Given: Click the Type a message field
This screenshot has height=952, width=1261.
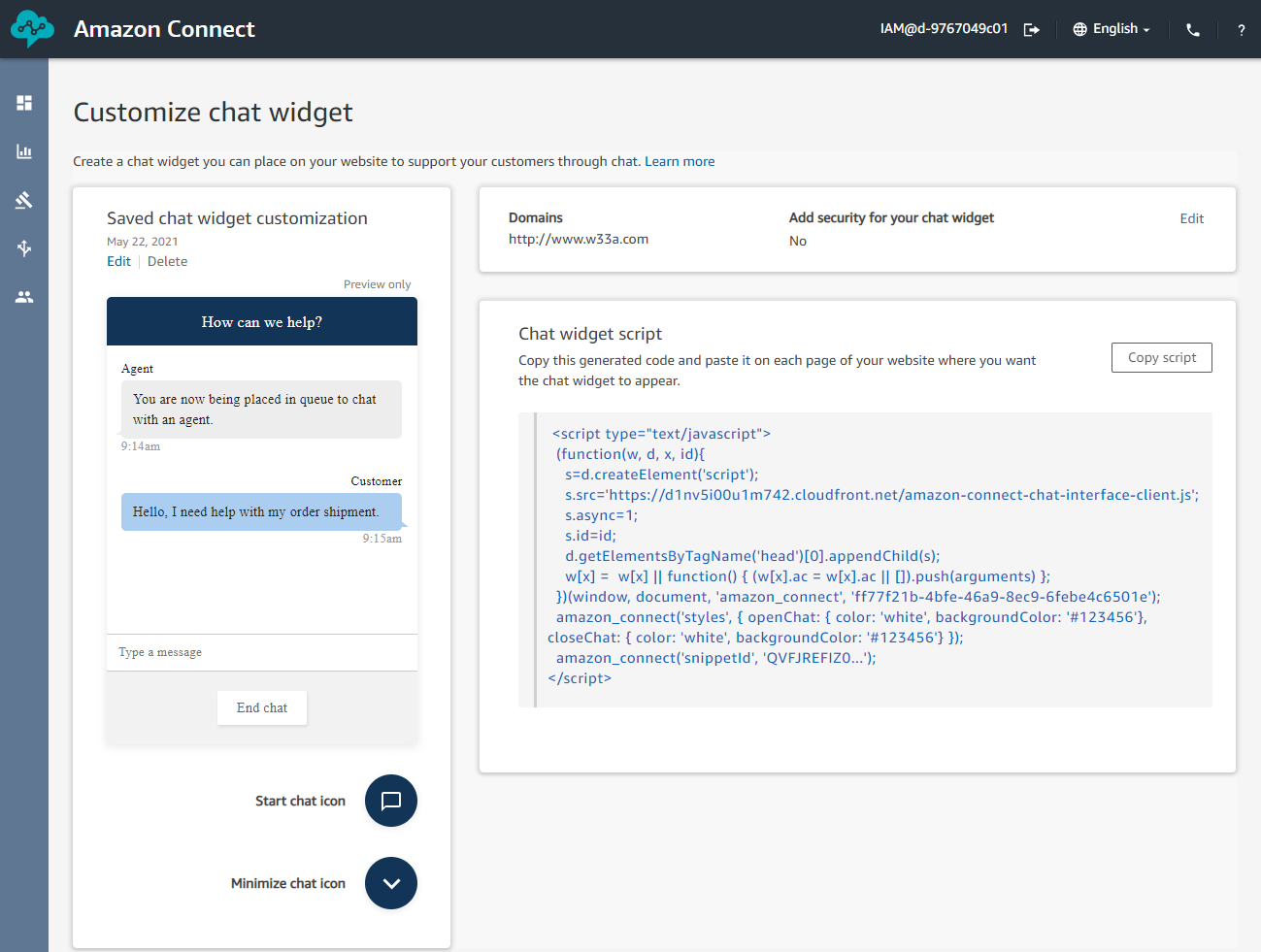Looking at the screenshot, I should coord(262,652).
